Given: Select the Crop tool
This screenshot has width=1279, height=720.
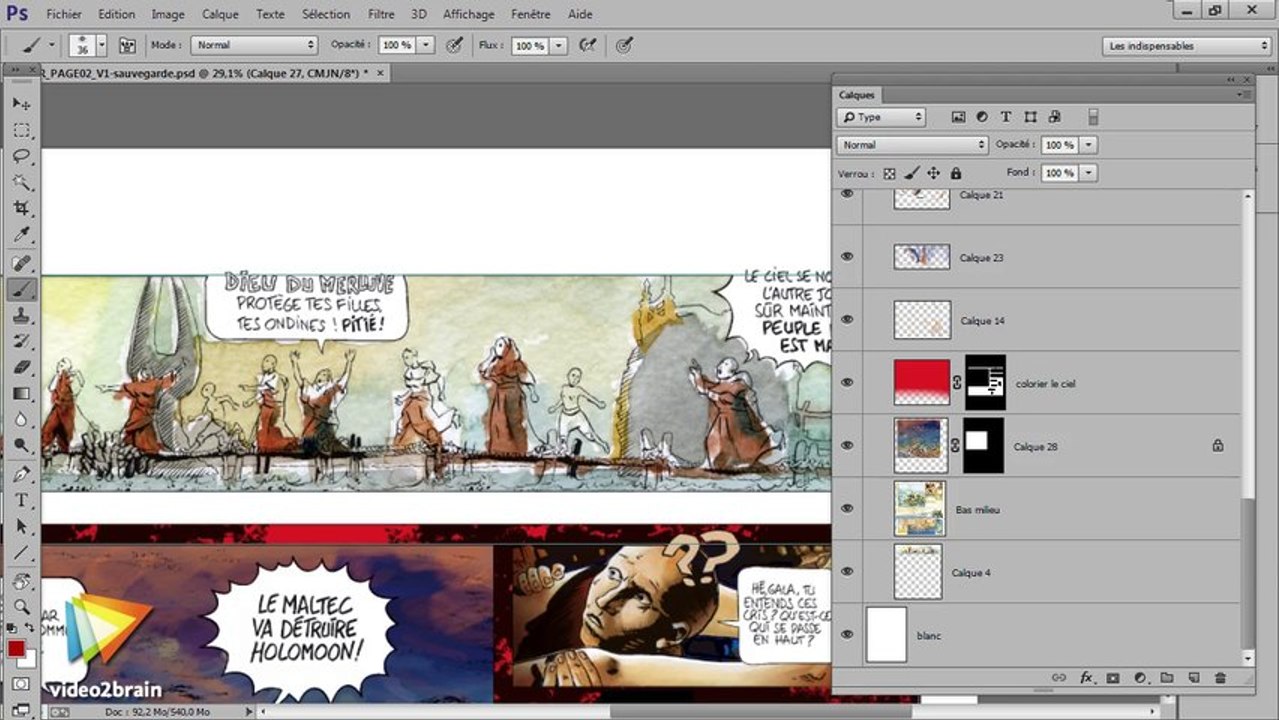Looking at the screenshot, I should (22, 208).
